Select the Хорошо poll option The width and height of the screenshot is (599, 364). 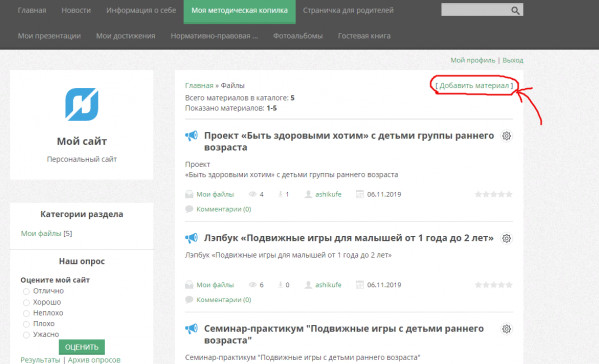[26, 303]
